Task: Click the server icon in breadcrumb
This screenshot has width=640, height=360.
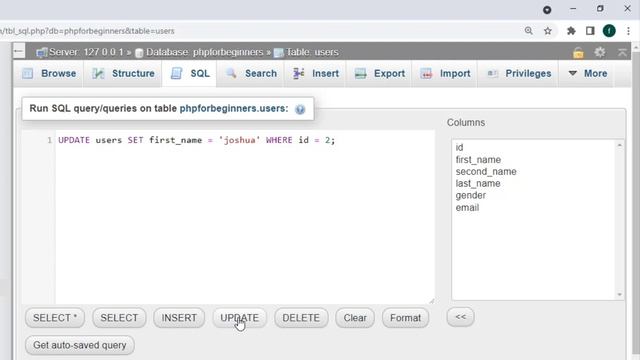Action: pyautogui.click(x=41, y=53)
